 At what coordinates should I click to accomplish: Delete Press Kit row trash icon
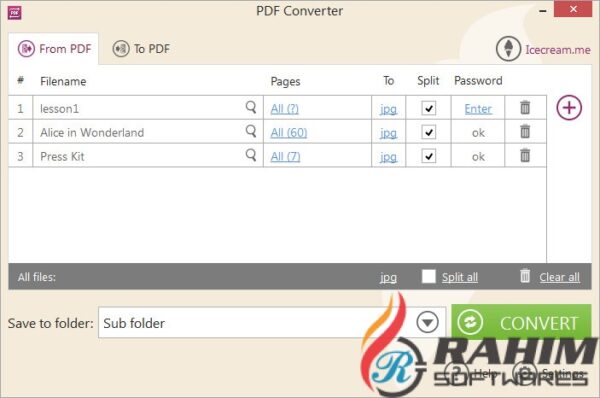point(525,155)
